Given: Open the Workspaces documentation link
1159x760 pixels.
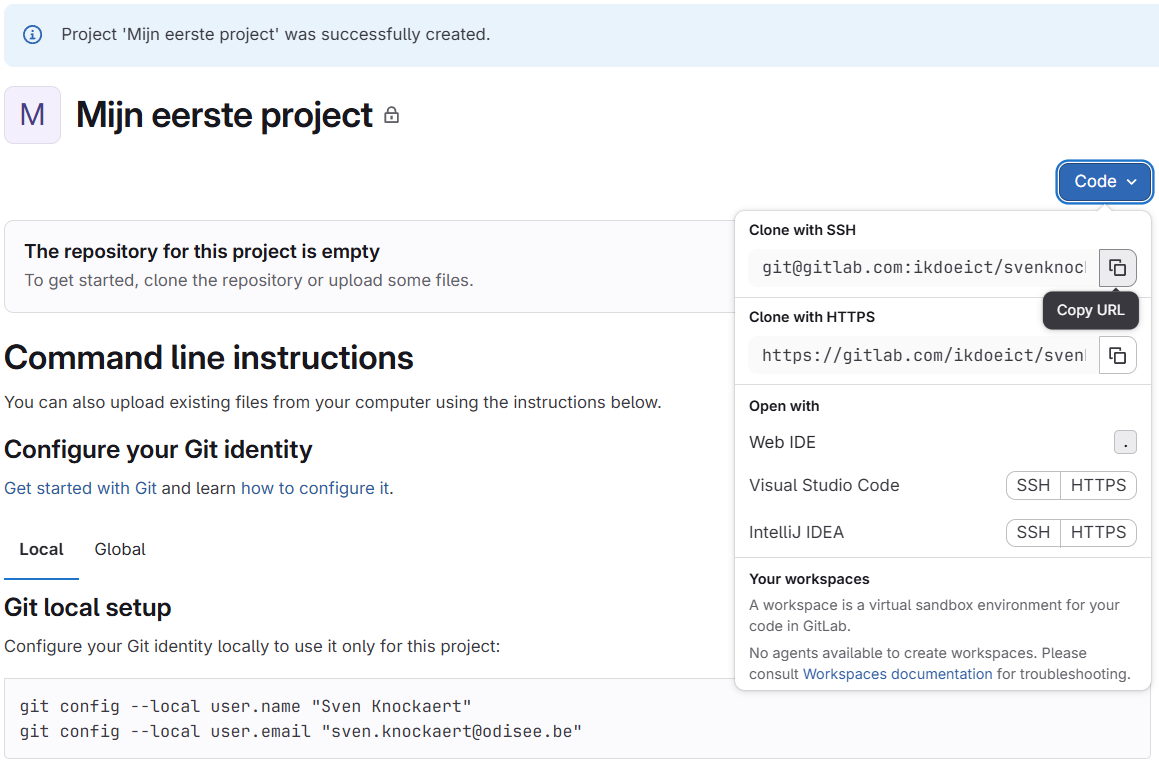Looking at the screenshot, I should point(897,674).
